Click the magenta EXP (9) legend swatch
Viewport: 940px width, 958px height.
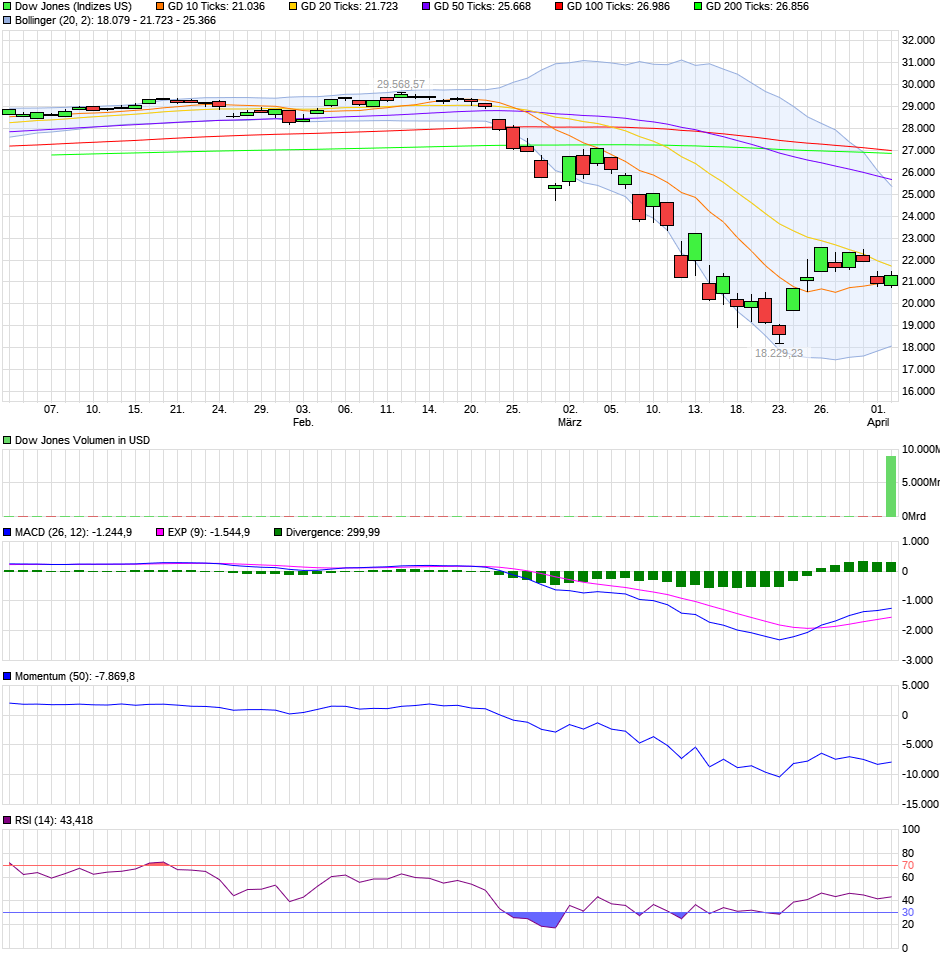160,532
